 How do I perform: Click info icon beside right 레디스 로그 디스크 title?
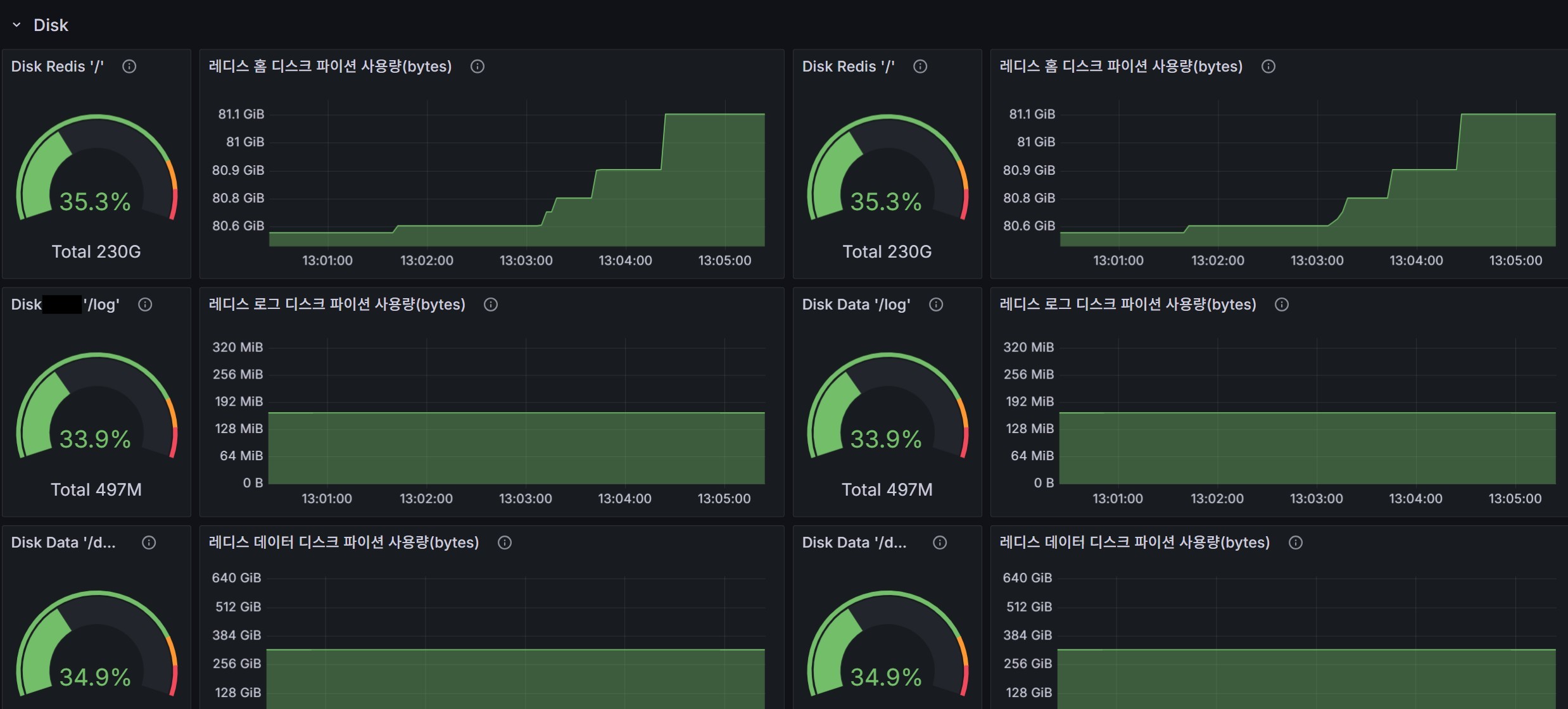[1282, 304]
